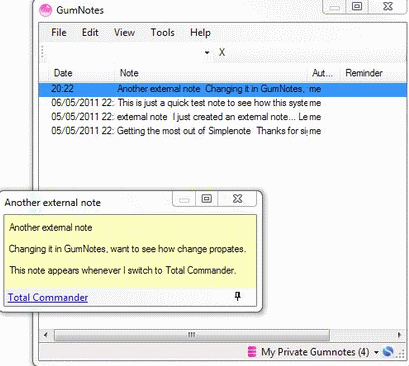This screenshot has width=409, height=366.
Task: Open the Tools menu
Action: [x=162, y=33]
